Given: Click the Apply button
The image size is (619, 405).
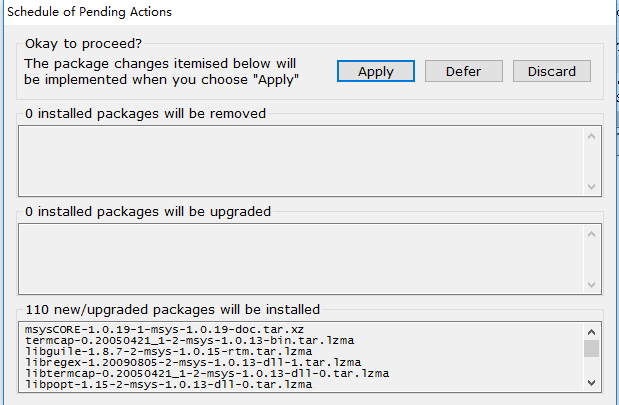Looking at the screenshot, I should (375, 71).
